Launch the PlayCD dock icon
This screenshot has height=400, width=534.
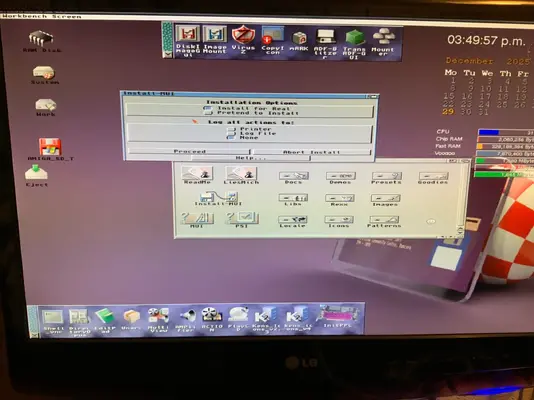click(x=238, y=319)
